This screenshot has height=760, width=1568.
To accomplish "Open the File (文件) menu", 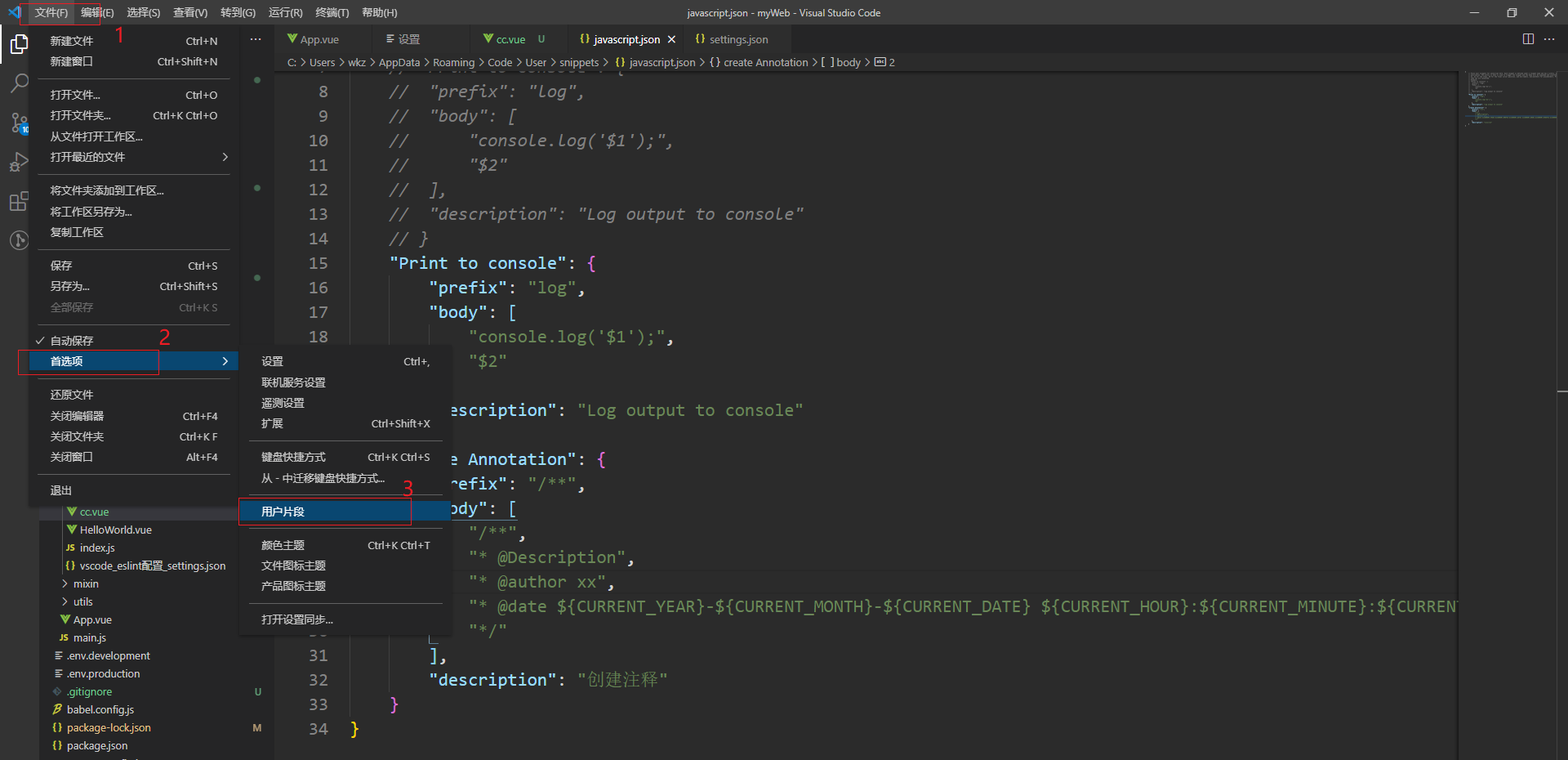I will (51, 12).
